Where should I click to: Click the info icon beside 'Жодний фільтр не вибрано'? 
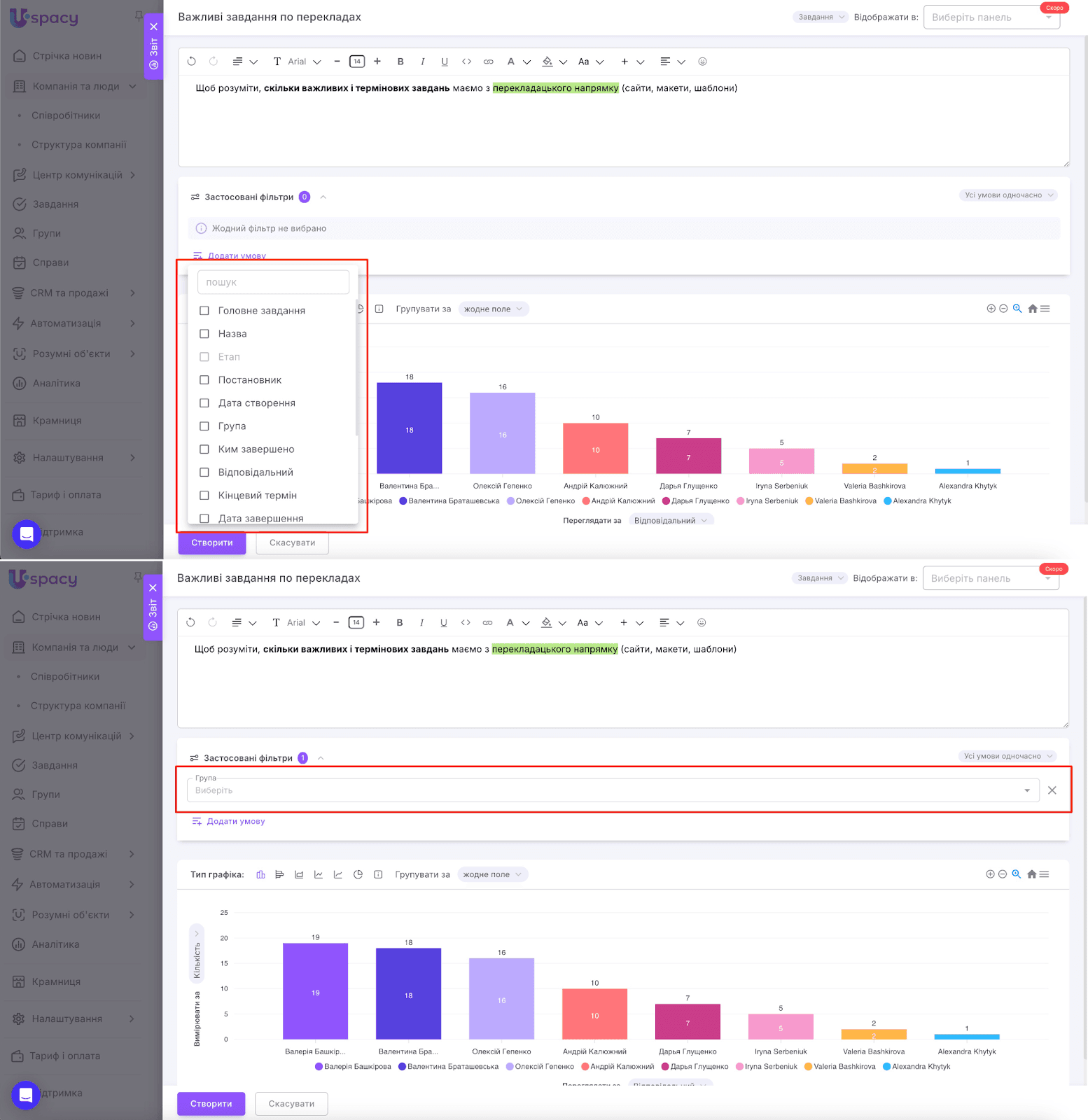click(201, 228)
